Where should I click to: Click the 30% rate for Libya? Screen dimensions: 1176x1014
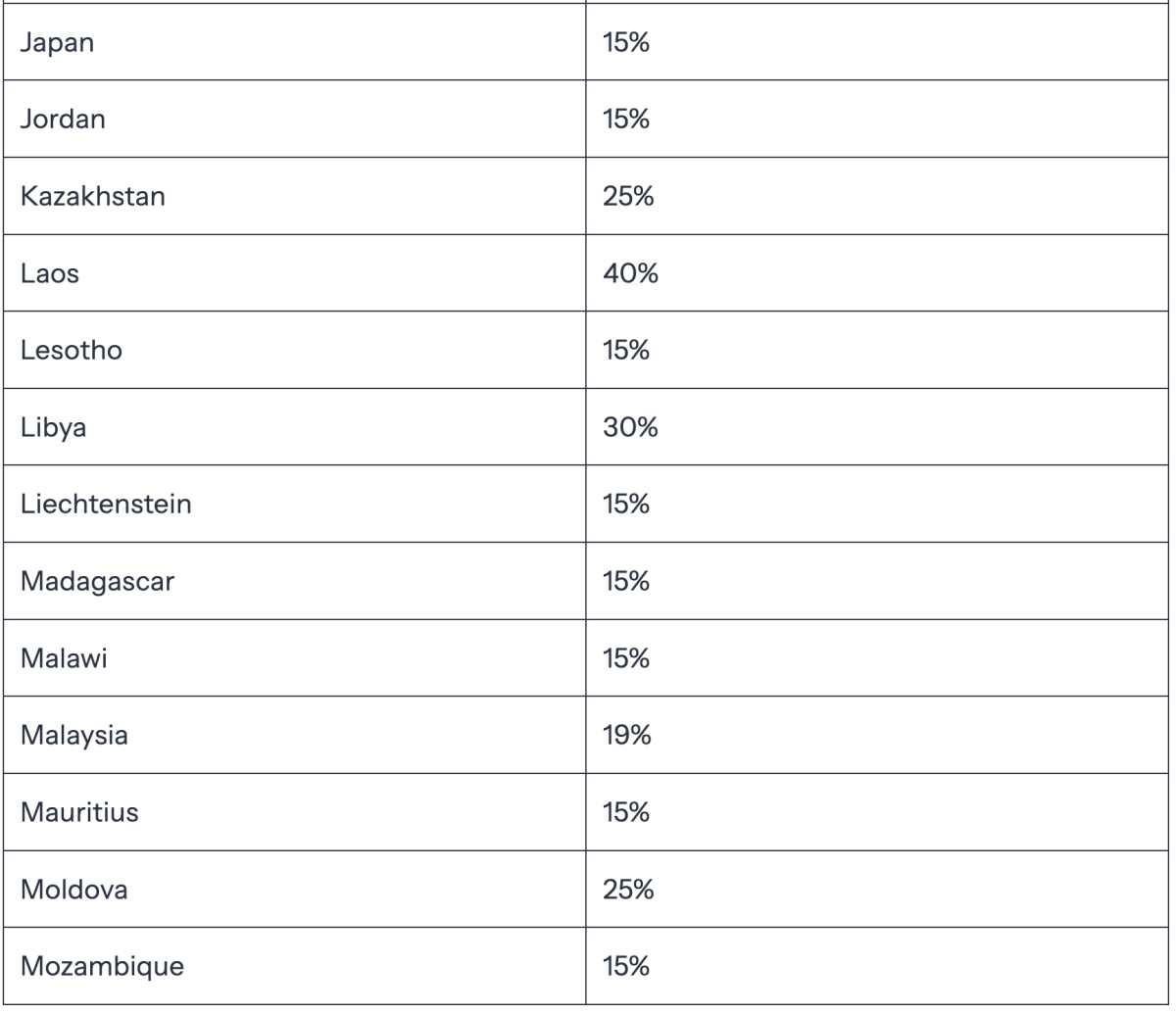click(x=630, y=428)
